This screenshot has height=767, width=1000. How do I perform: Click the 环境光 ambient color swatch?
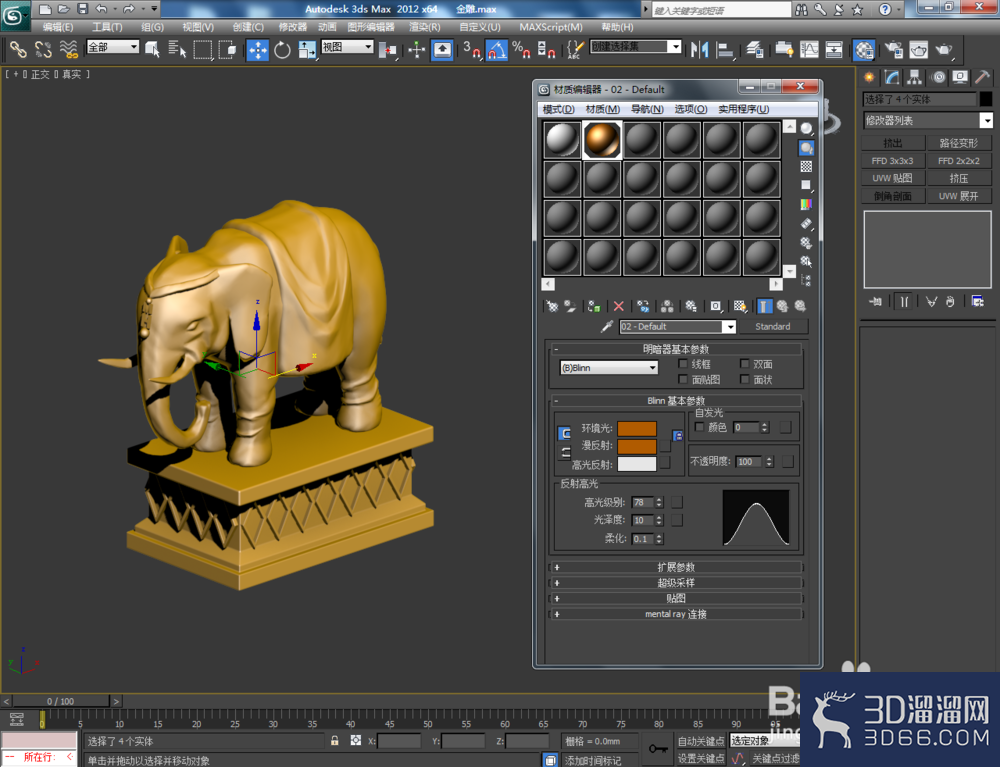636,428
